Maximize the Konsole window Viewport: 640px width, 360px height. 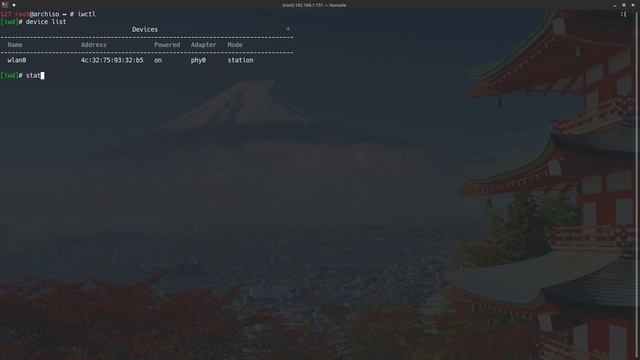624,5
